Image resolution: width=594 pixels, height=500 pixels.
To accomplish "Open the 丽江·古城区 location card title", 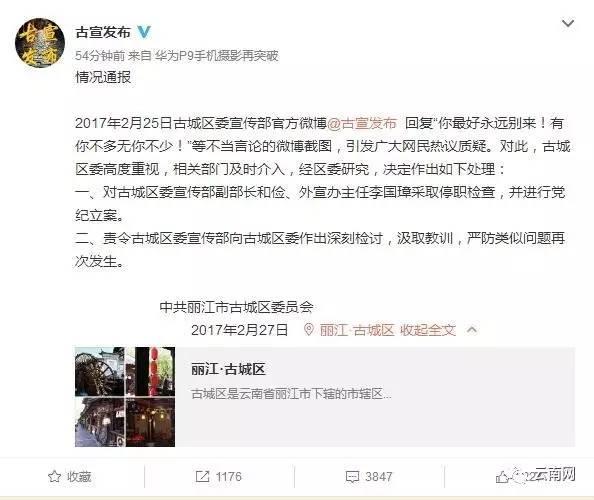I will tap(228, 369).
